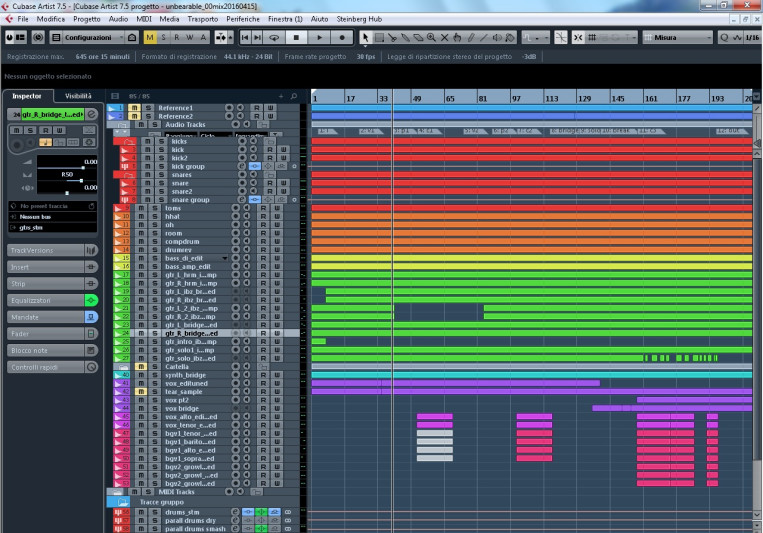Enable record on kick track
This screenshot has width=763, height=533.
pos(242,149)
